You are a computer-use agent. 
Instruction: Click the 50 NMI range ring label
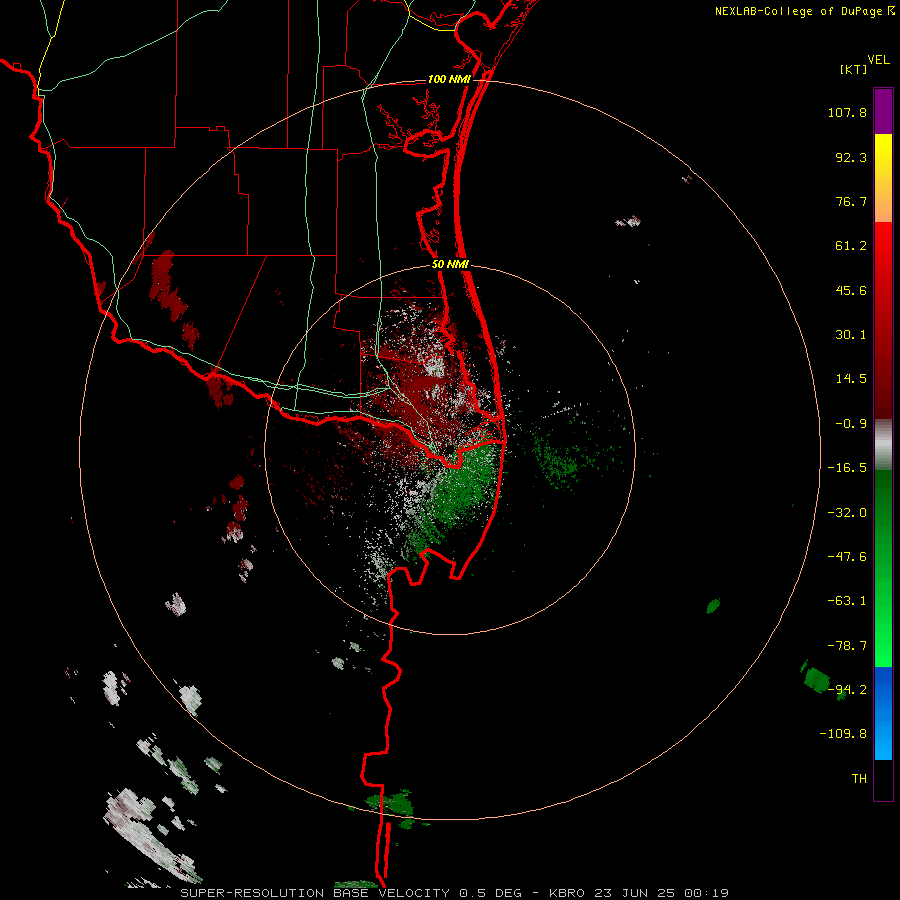coord(450,265)
